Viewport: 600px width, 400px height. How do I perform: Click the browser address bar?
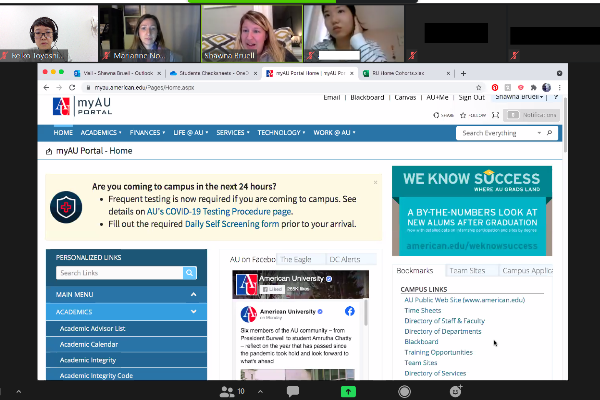[281, 87]
